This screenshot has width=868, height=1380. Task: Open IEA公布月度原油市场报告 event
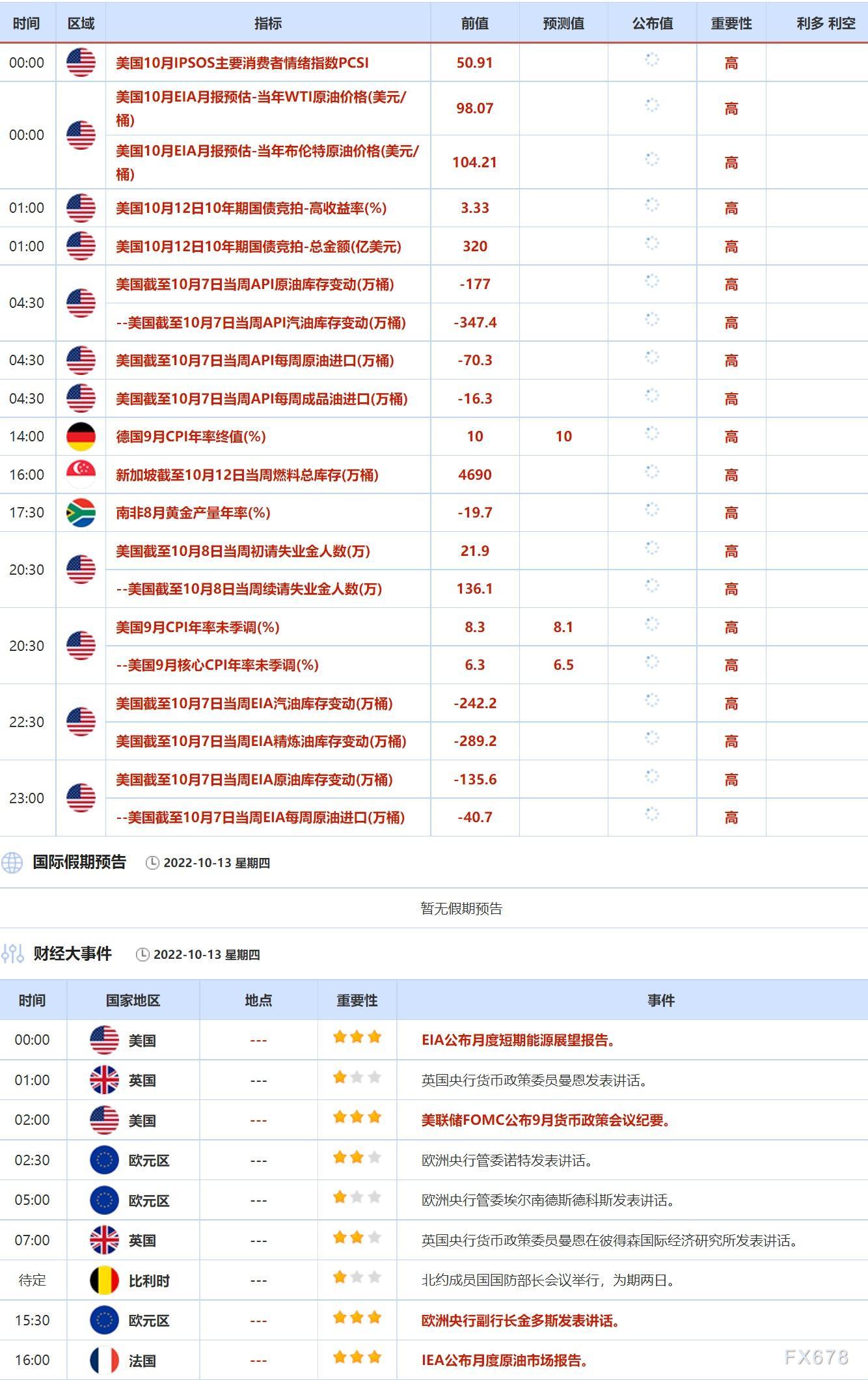505,1360
